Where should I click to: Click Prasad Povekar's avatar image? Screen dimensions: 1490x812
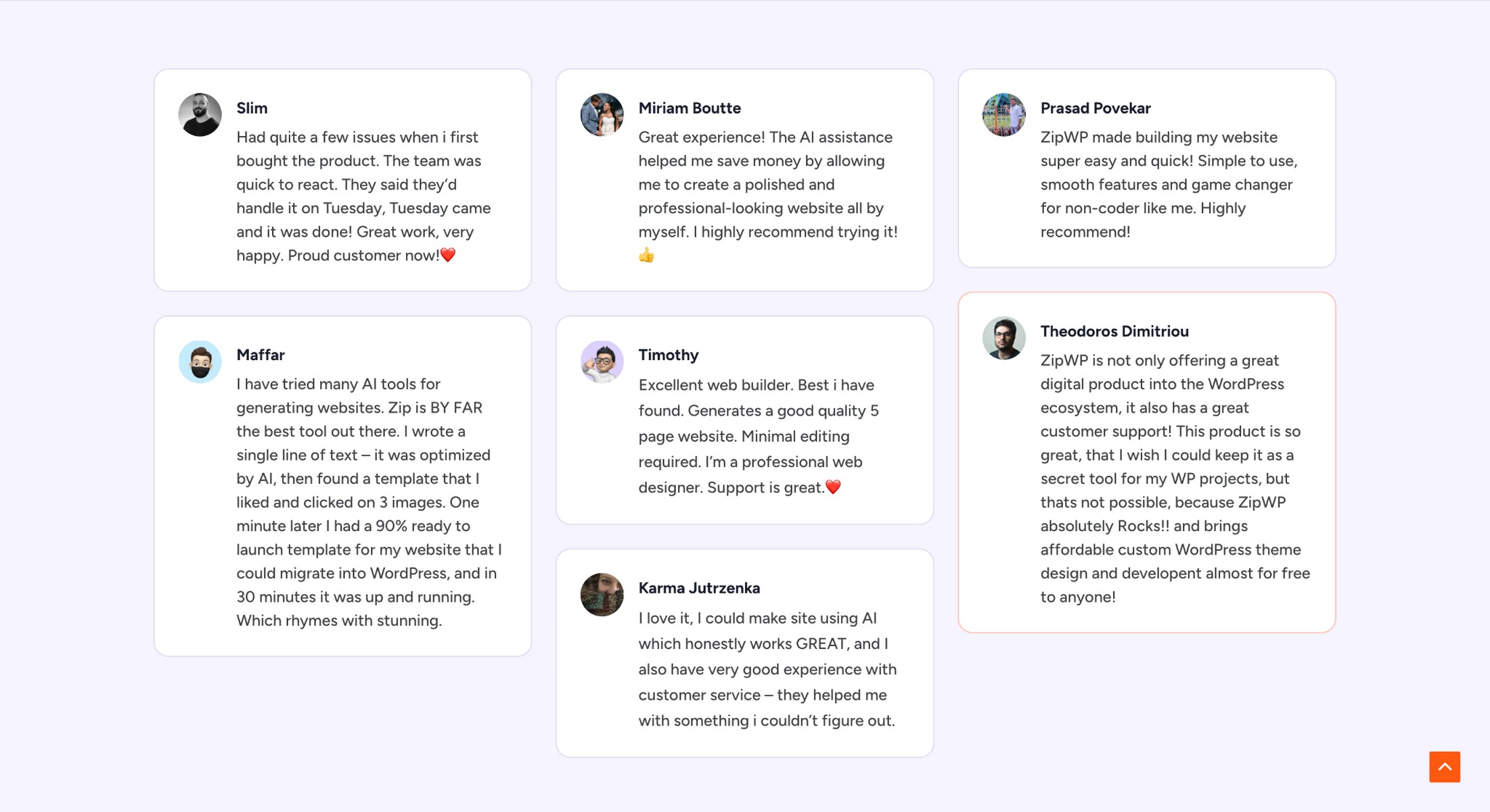pos(1003,115)
